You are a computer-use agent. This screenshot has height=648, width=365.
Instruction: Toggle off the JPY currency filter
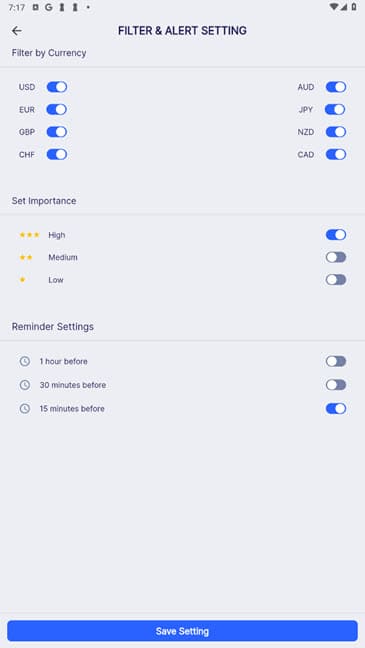(336, 110)
